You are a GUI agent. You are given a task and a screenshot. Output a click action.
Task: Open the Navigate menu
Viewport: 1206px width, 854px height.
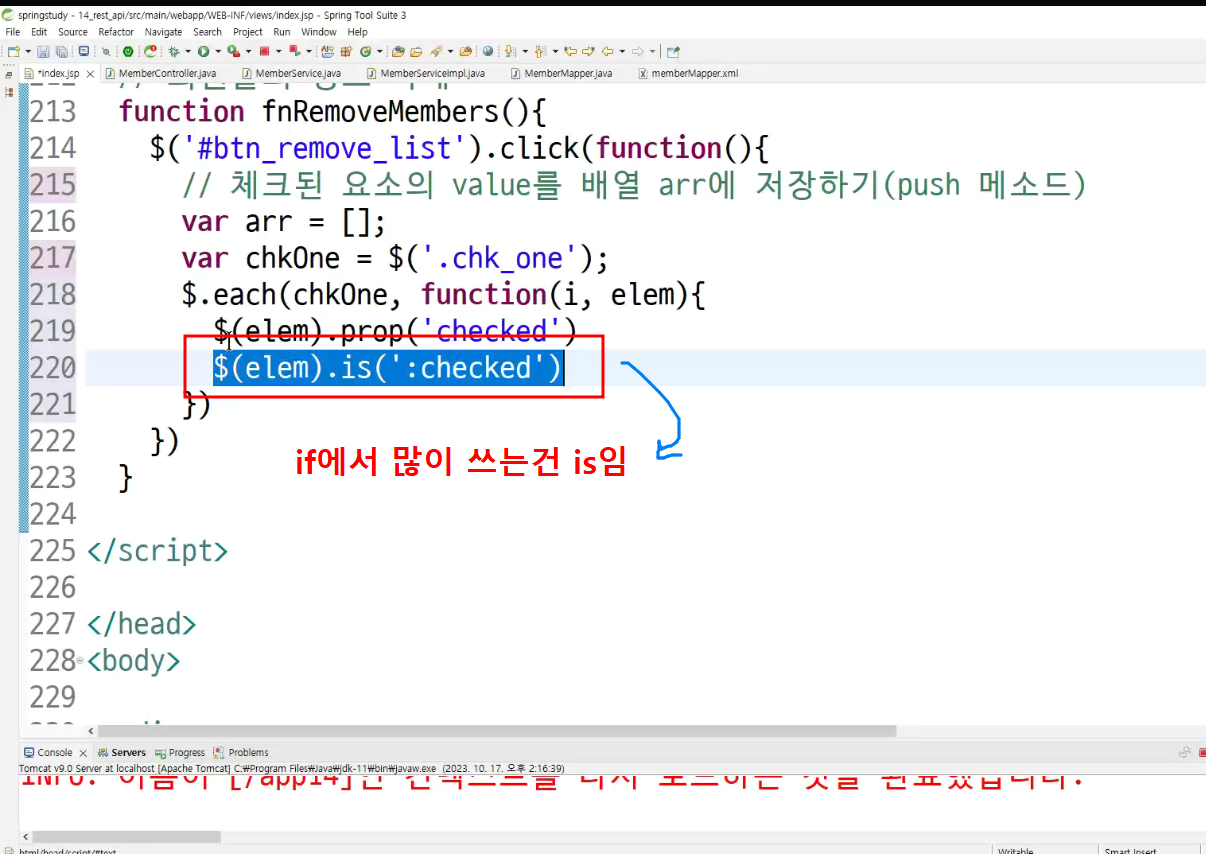pos(164,32)
